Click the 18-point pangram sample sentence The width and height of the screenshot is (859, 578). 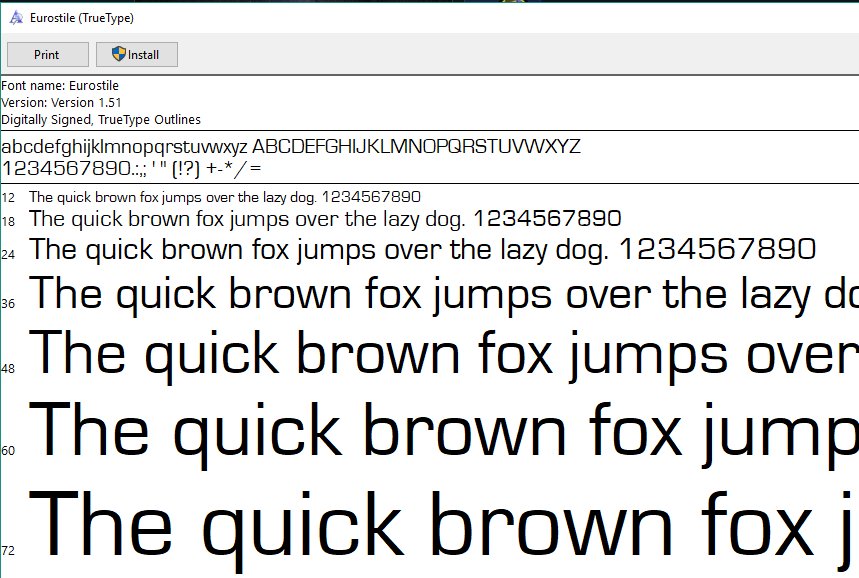coord(325,219)
